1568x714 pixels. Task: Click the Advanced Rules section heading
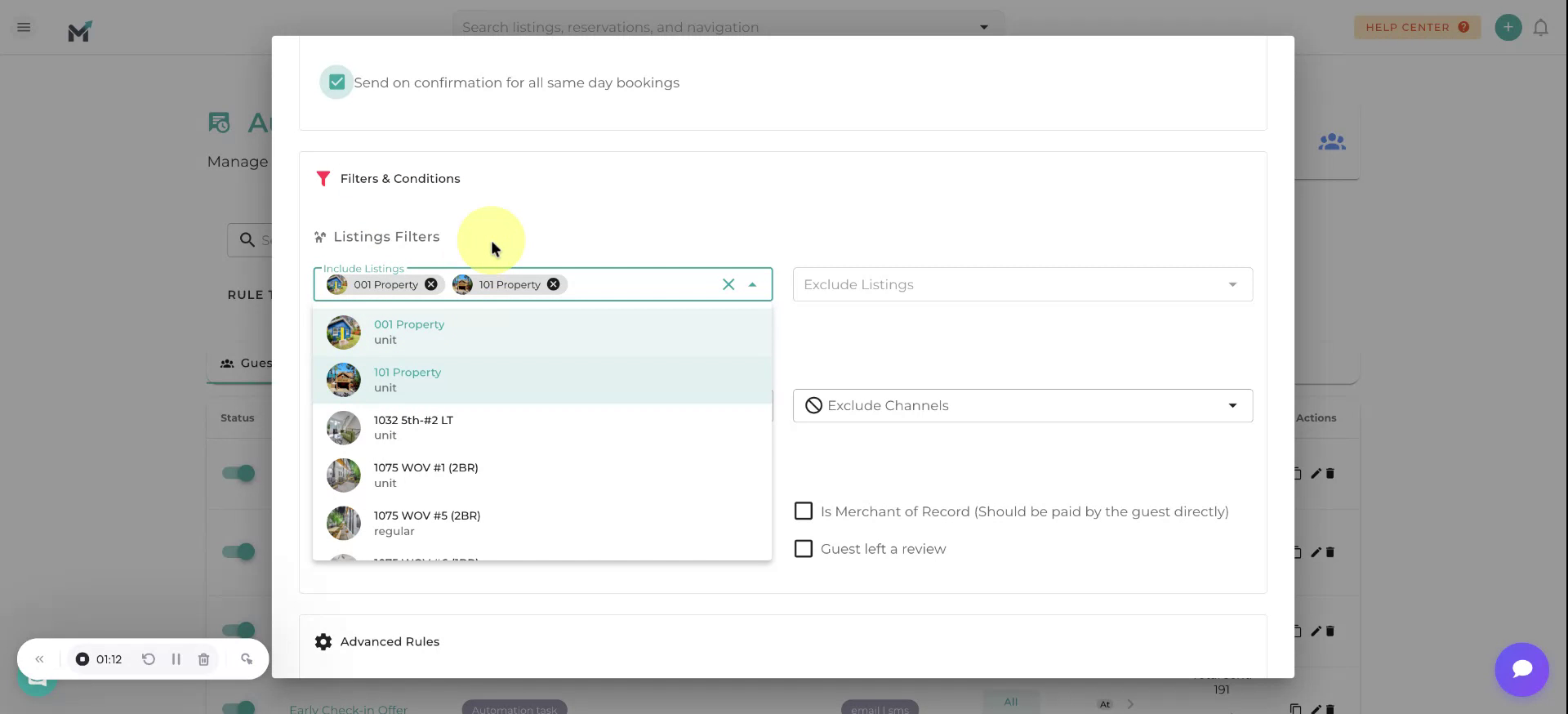pos(390,642)
